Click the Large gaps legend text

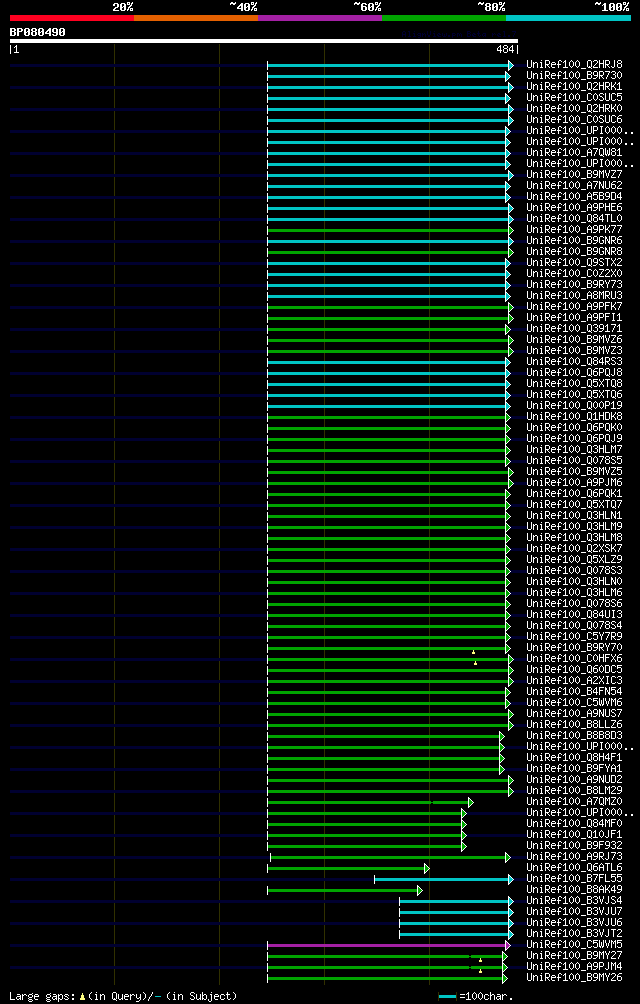[43, 996]
